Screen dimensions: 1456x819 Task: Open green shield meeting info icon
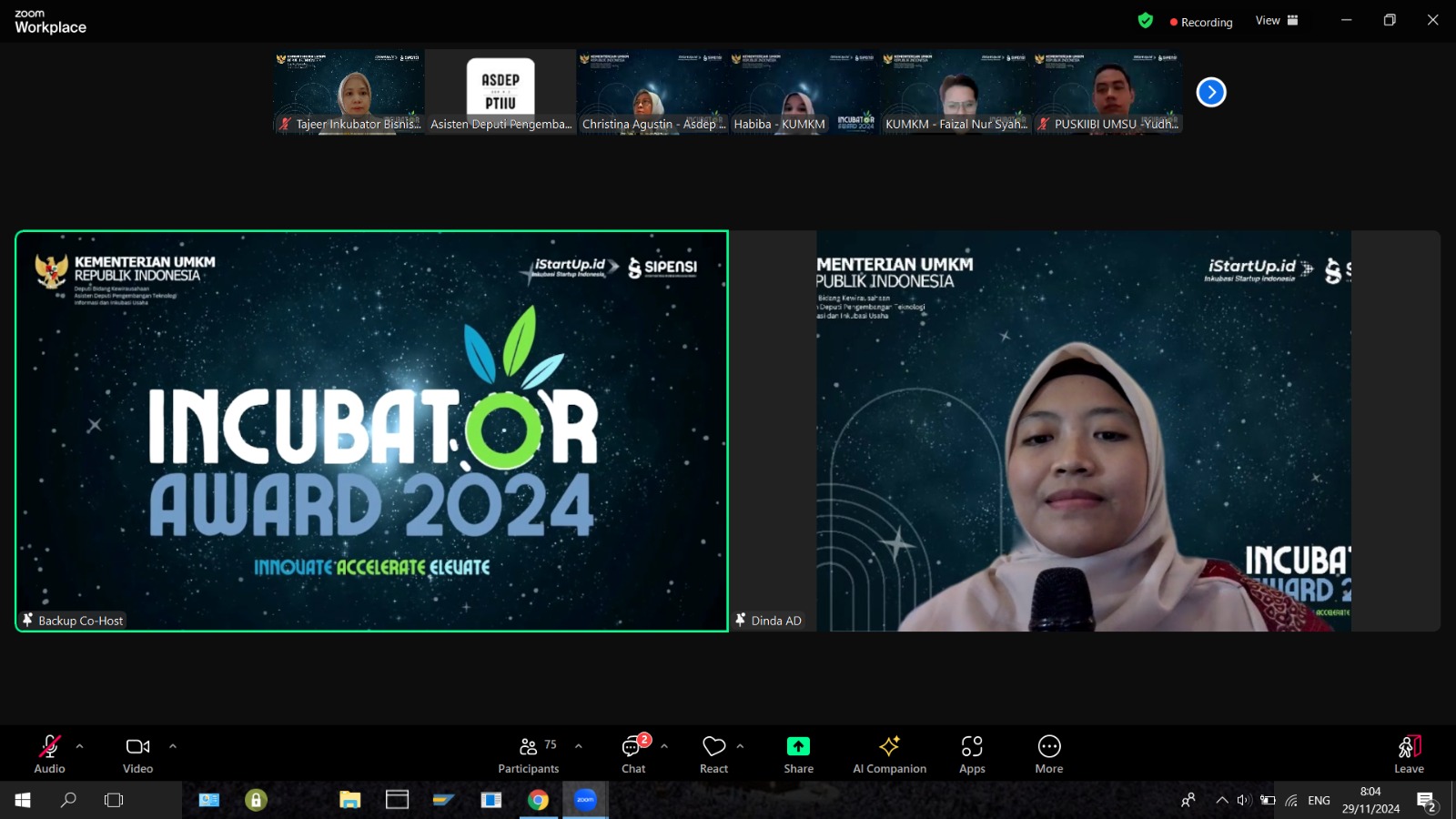(1146, 21)
